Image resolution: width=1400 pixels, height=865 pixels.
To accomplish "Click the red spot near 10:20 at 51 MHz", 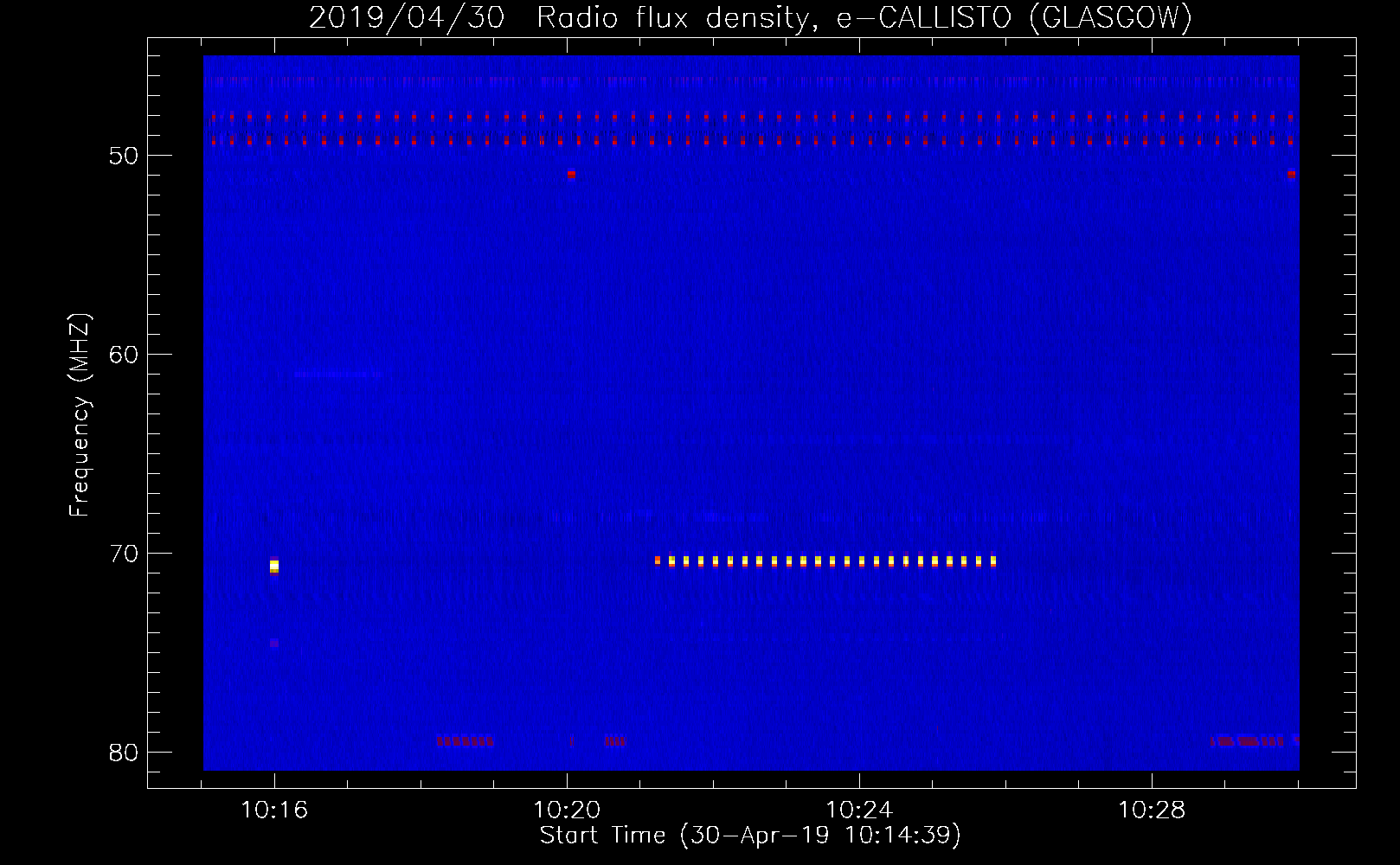I will pos(571,174).
